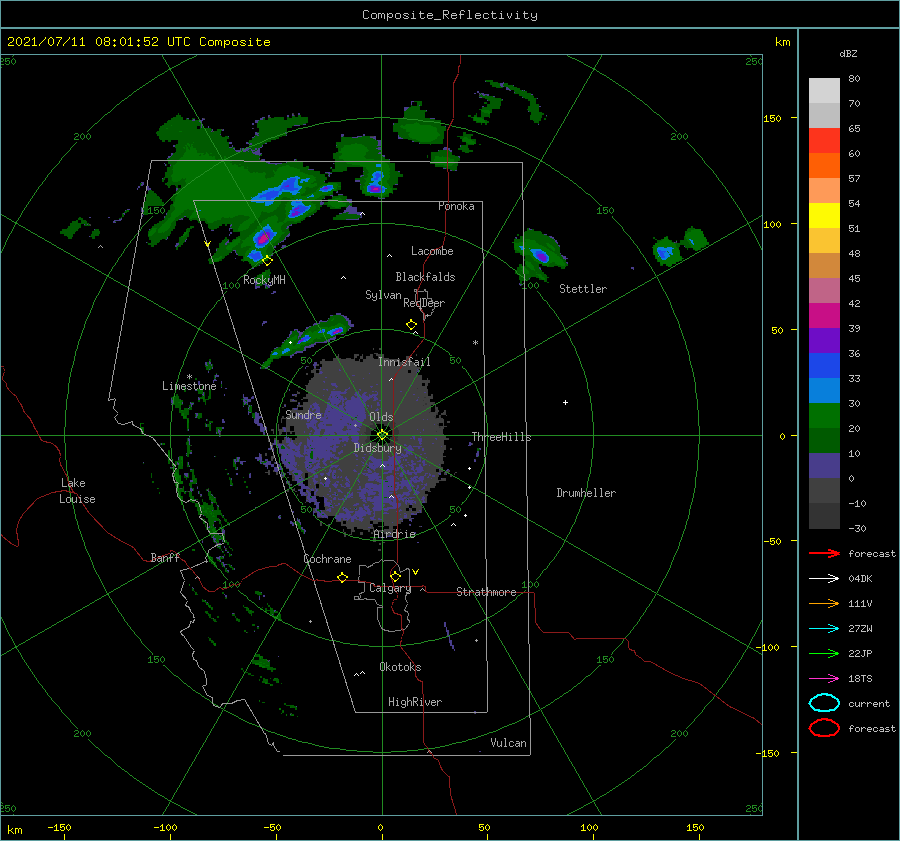Click the Limestone label
Viewport: 900px width, 841px height.
tap(189, 386)
